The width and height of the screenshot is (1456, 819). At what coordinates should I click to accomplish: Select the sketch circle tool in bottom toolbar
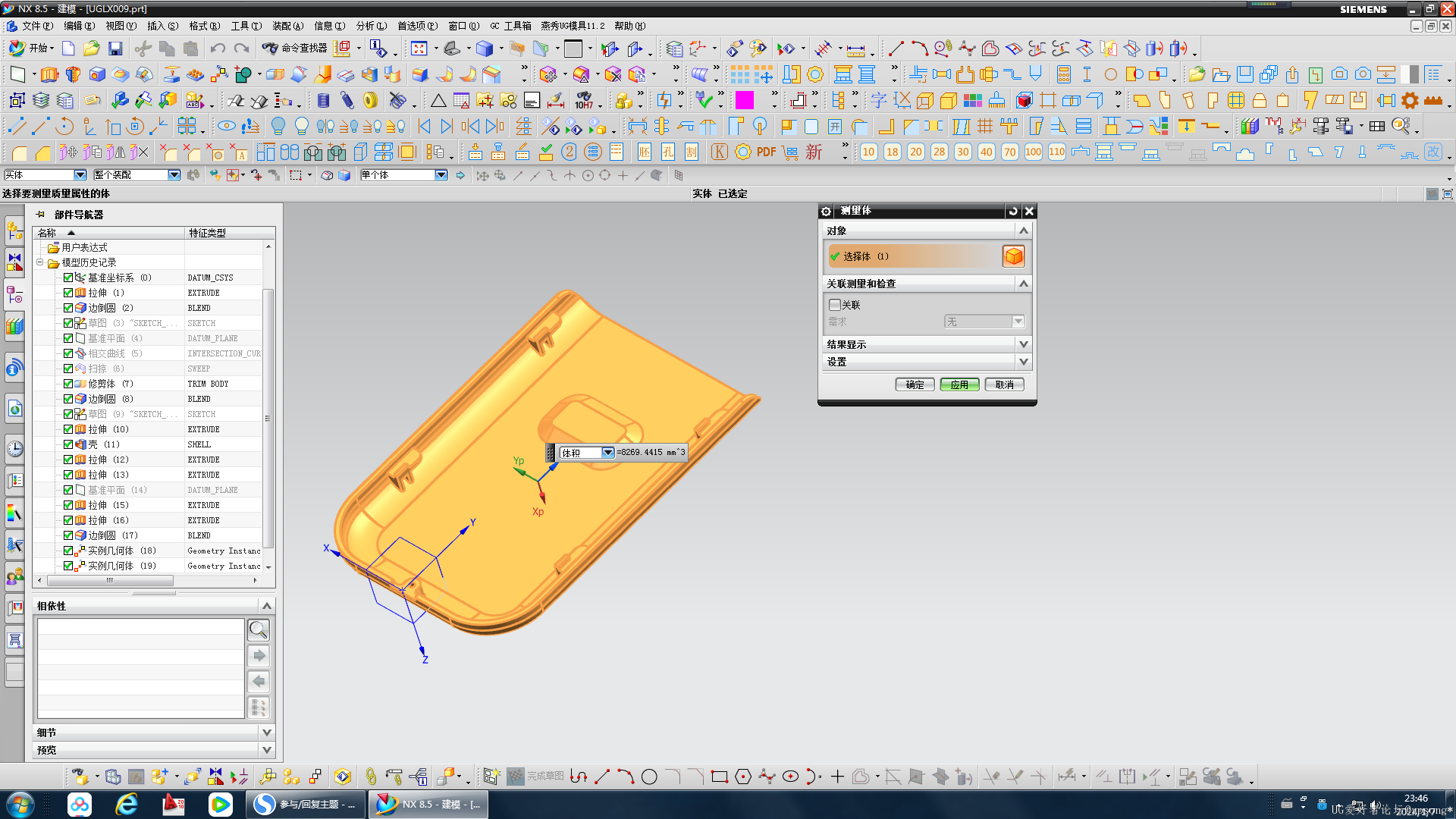pyautogui.click(x=649, y=777)
